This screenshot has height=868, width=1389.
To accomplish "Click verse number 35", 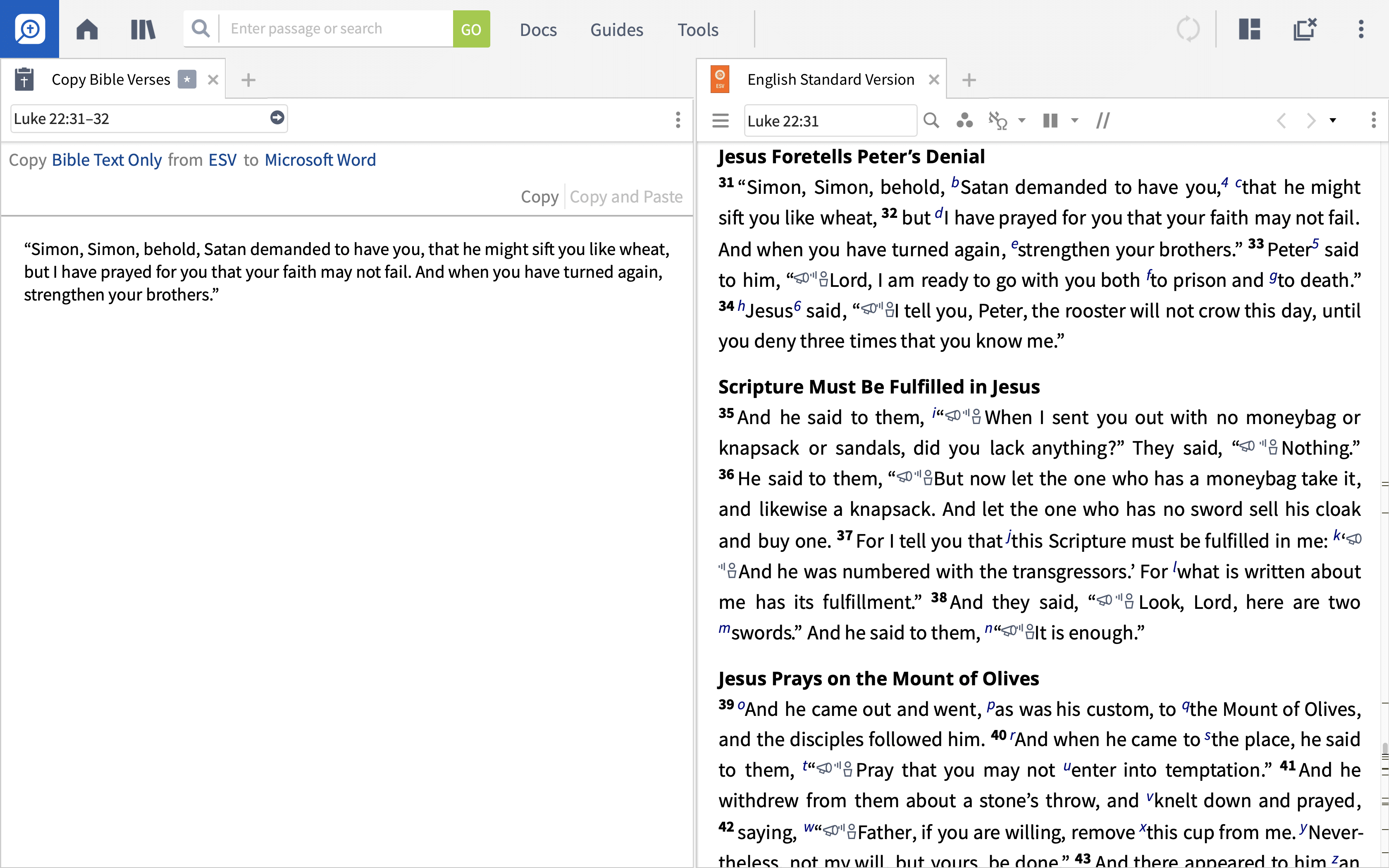I will (726, 413).
